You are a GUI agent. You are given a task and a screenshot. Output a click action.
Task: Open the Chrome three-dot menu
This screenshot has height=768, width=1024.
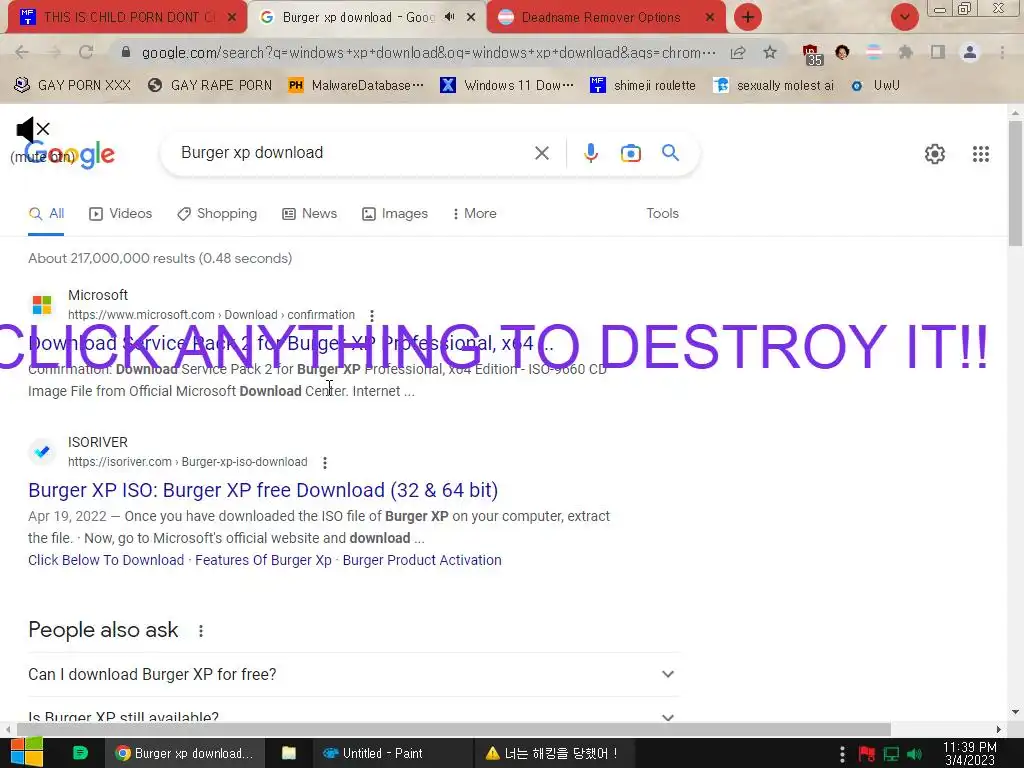(1002, 52)
